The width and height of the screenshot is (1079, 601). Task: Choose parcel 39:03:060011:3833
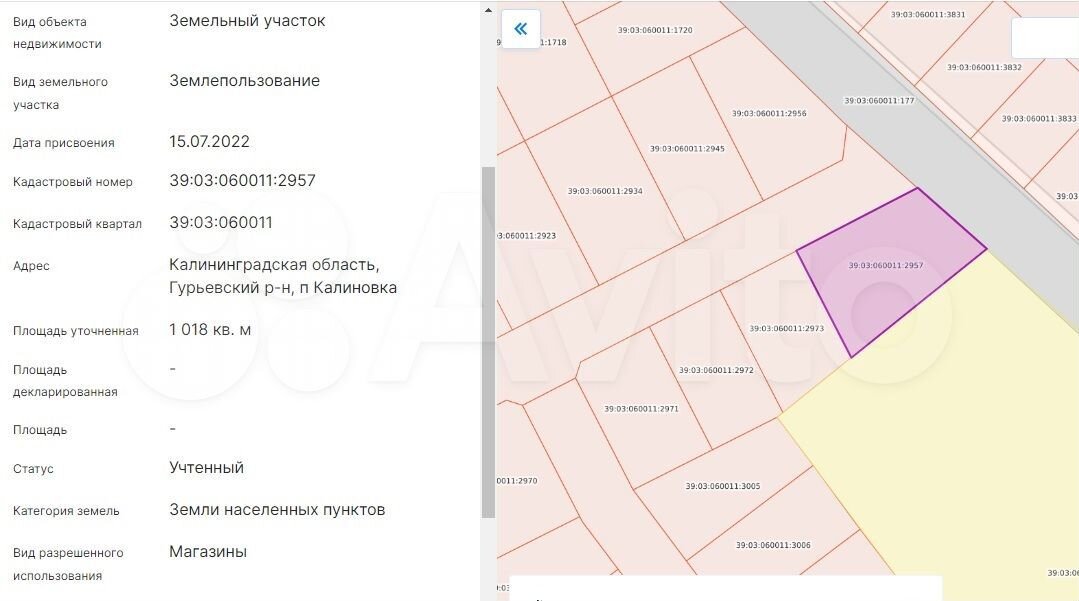1038,118
